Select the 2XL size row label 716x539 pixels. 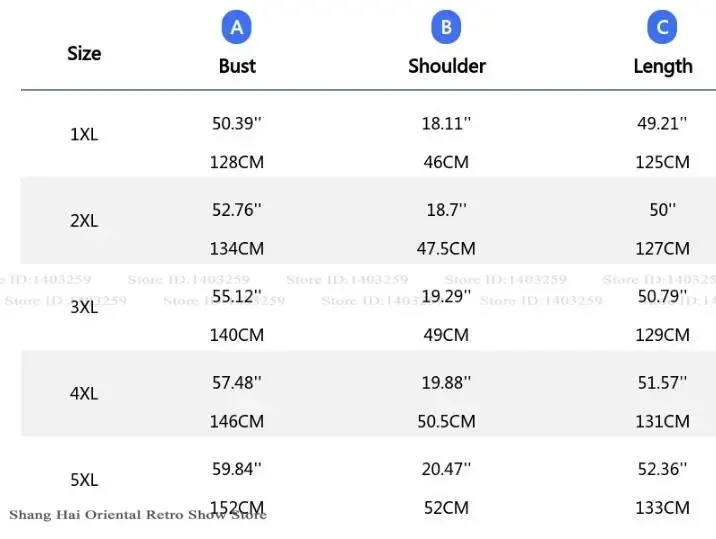pos(84,221)
